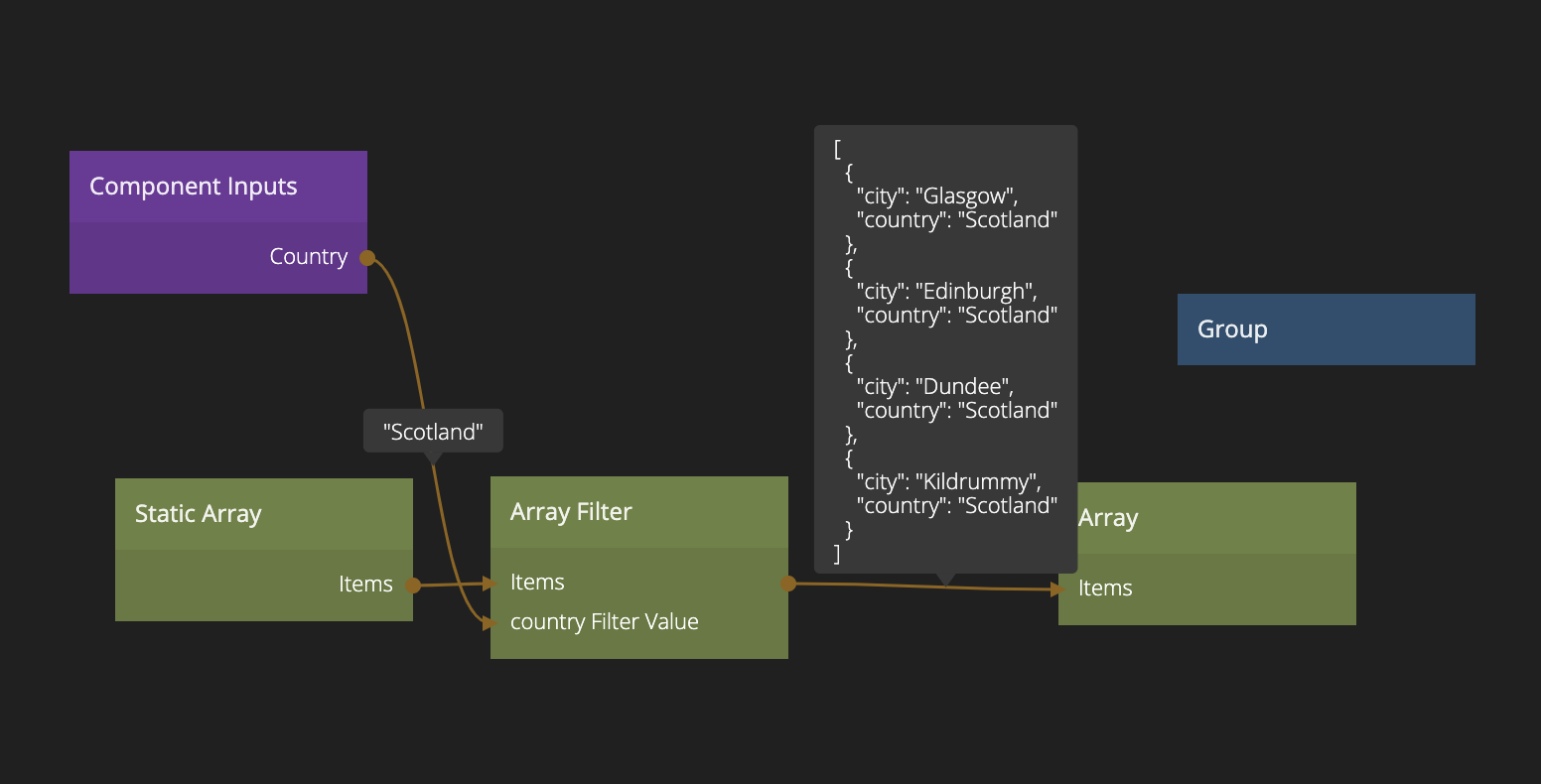
Task: Click the Country output connection dot
Action: coord(367,258)
